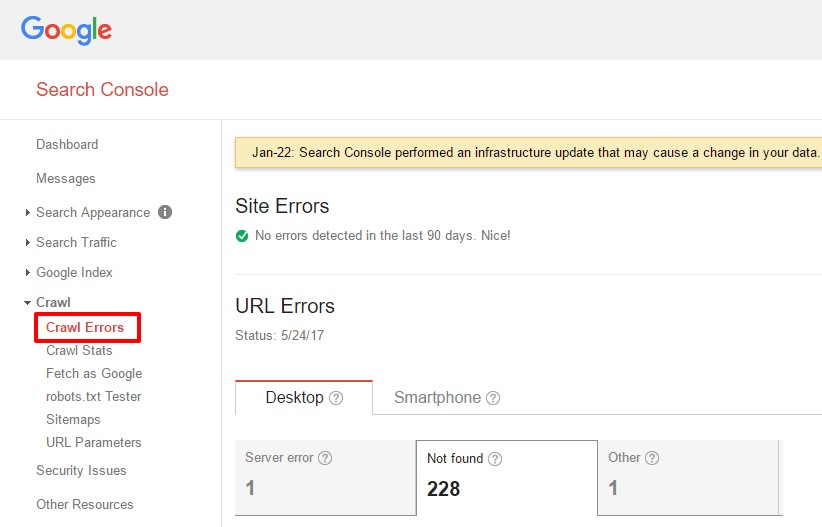The image size is (822, 527).
Task: Click the Other errors help icon
Action: click(652, 458)
